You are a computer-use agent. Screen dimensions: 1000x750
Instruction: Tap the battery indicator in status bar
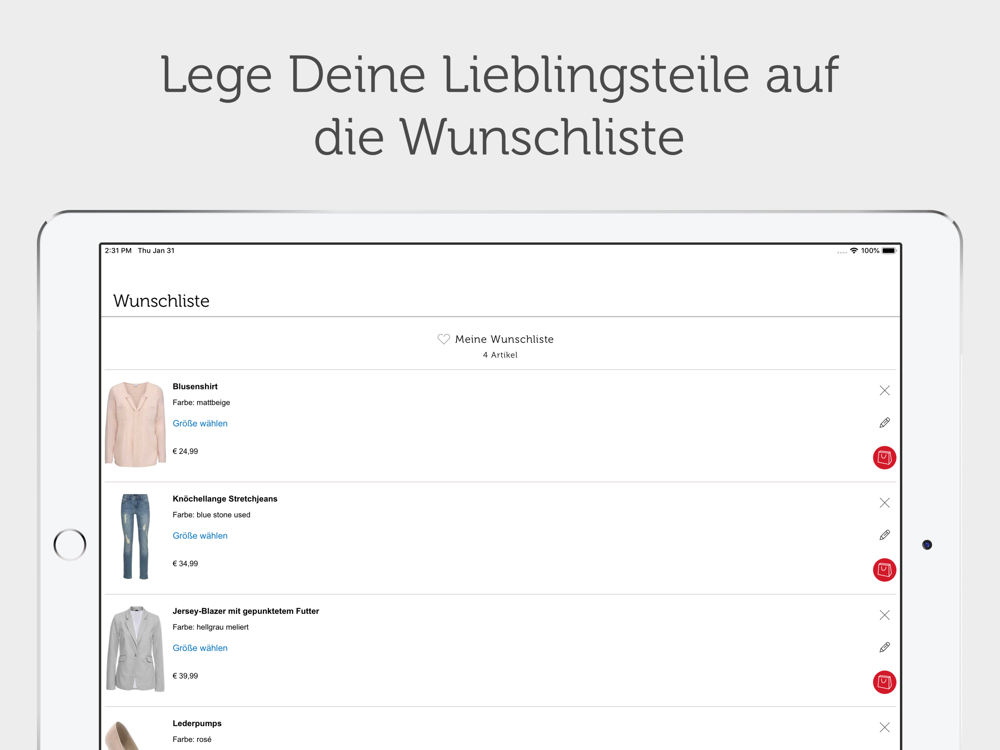pos(888,251)
